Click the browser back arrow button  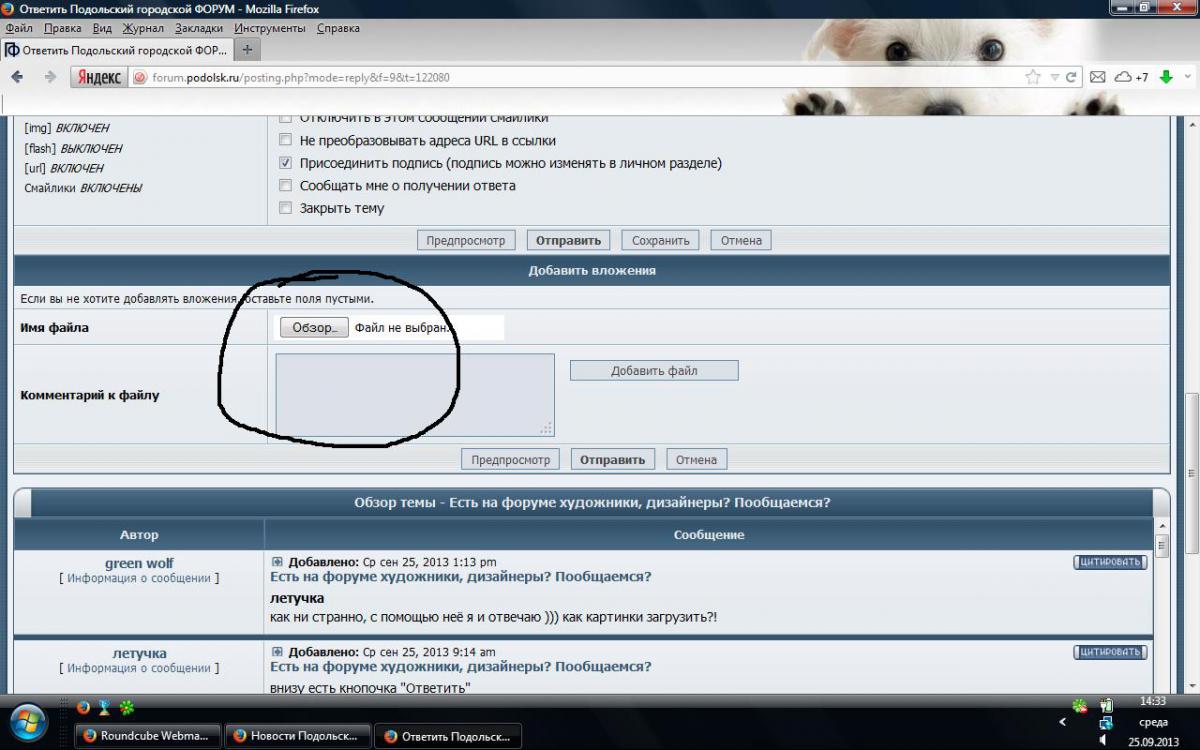coord(17,77)
